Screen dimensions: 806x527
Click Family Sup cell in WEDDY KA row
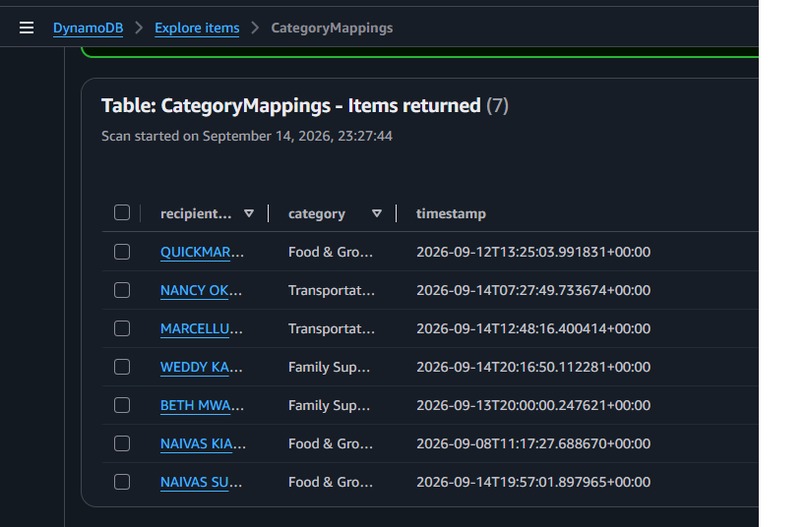pos(329,367)
